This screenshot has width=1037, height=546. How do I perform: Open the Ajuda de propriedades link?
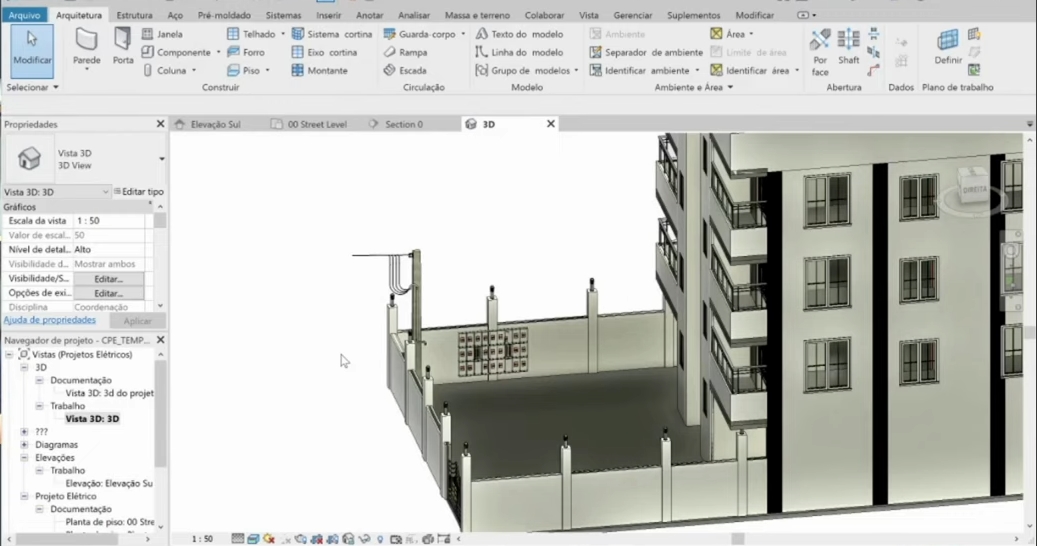50,320
